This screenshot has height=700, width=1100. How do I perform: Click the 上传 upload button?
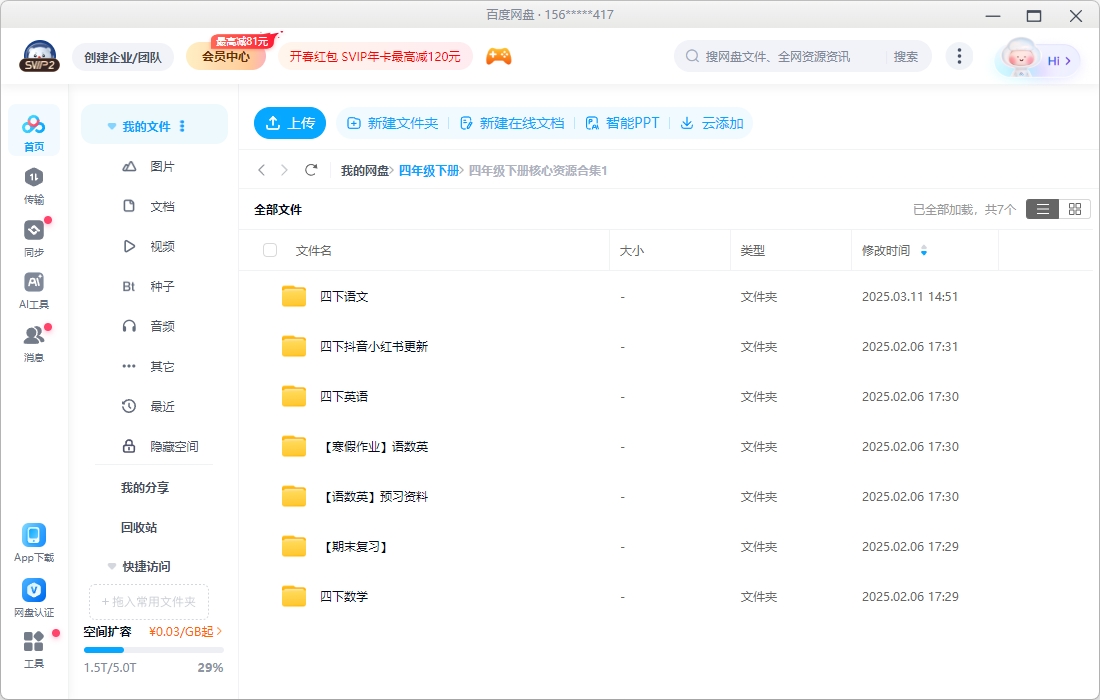click(x=290, y=123)
